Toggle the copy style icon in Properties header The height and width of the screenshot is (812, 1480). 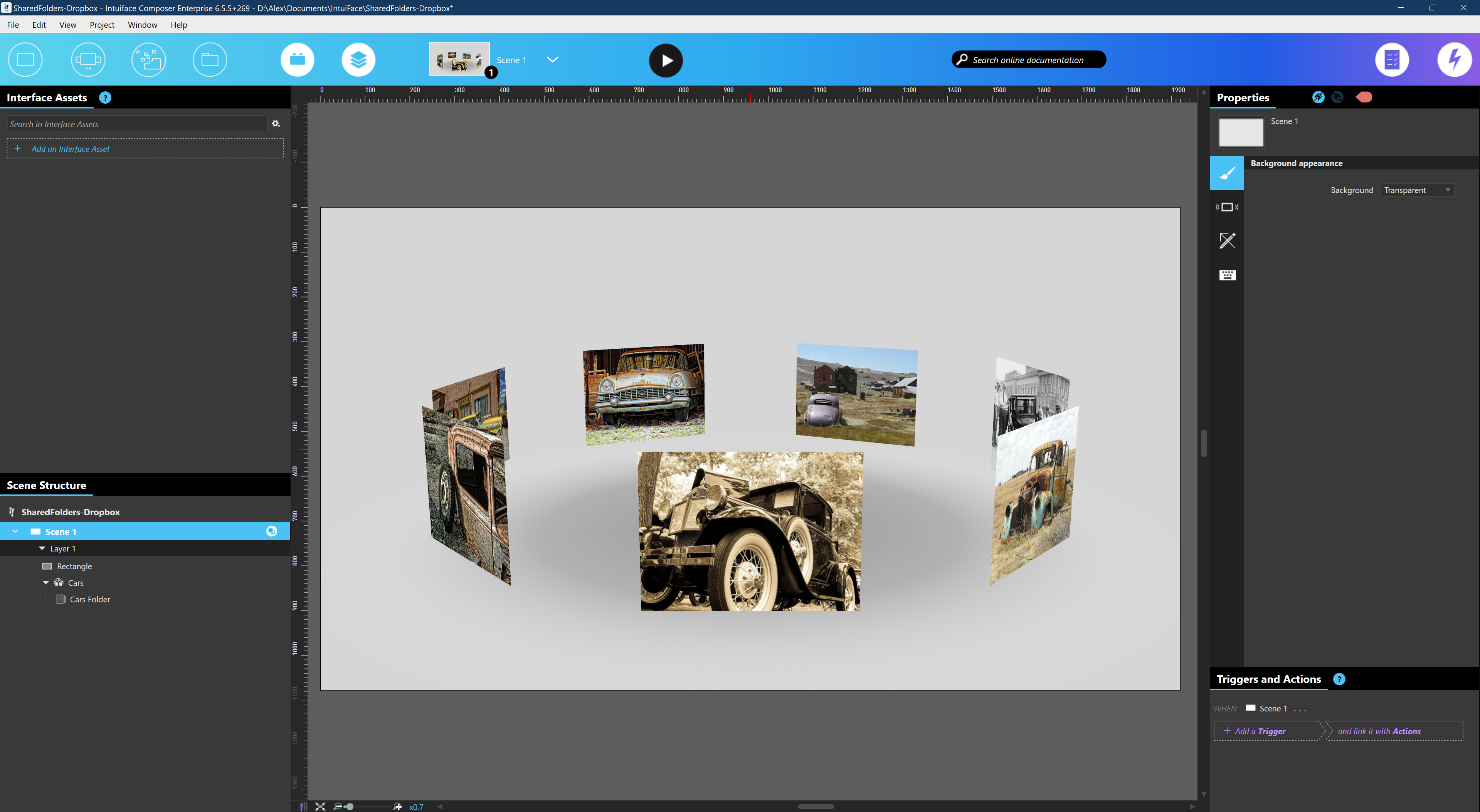click(1317, 97)
